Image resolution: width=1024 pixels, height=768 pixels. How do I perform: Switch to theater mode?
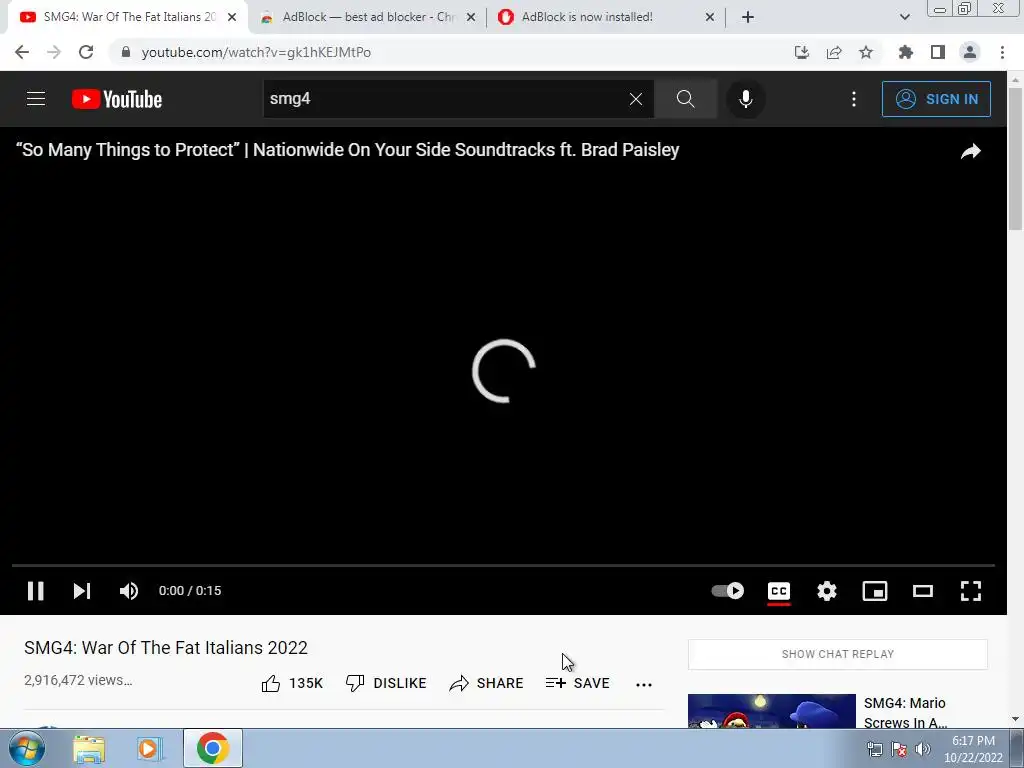click(x=923, y=591)
